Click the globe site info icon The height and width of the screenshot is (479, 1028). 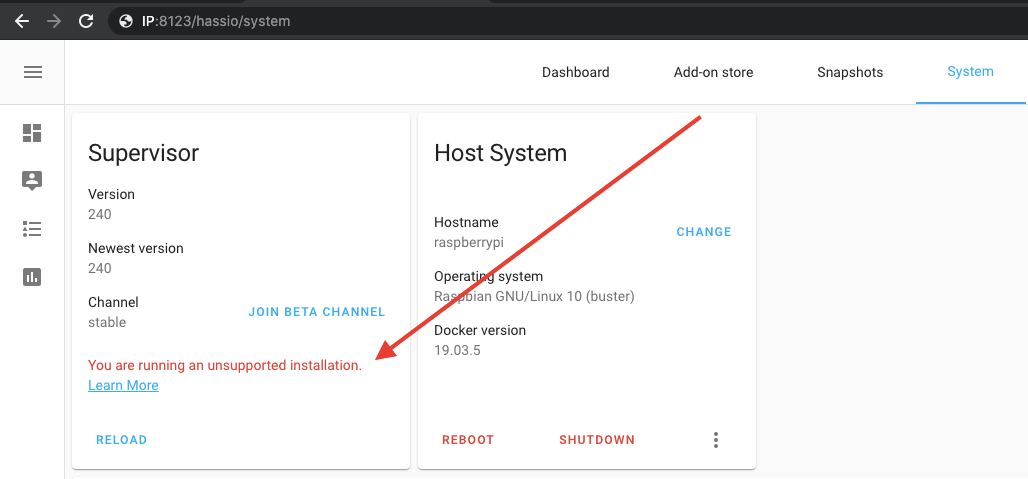pyautogui.click(x=126, y=21)
